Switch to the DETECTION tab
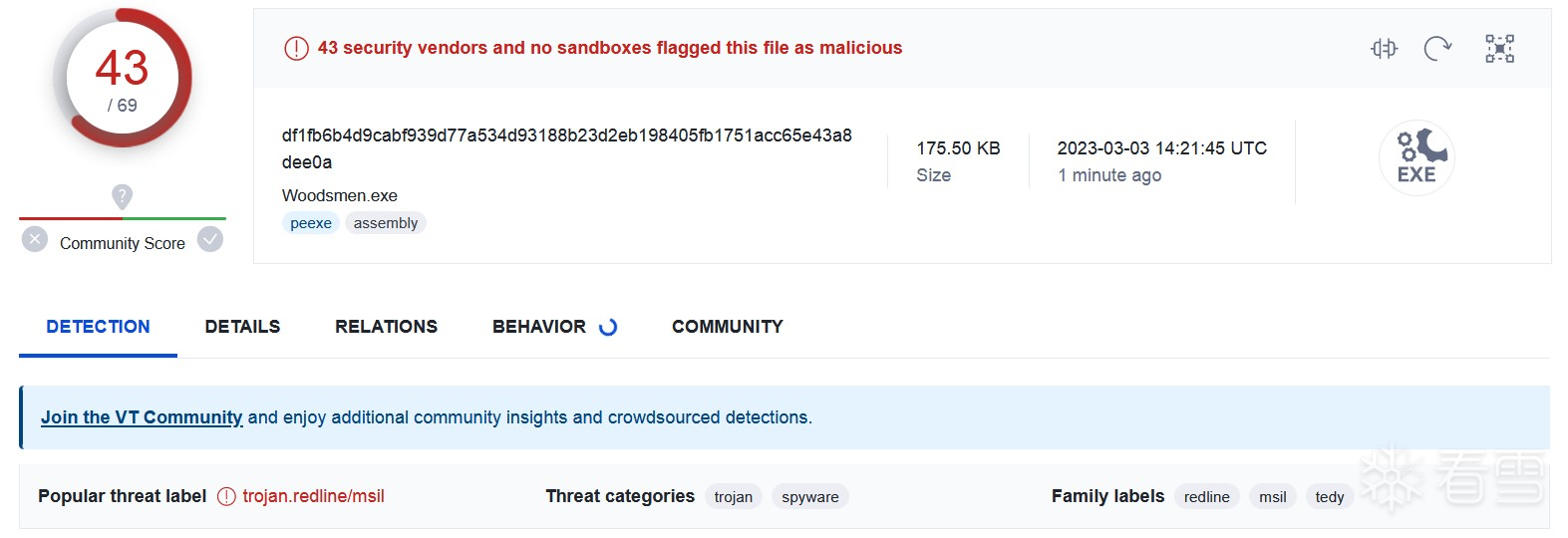Viewport: 1568px width, 538px height. click(x=98, y=327)
